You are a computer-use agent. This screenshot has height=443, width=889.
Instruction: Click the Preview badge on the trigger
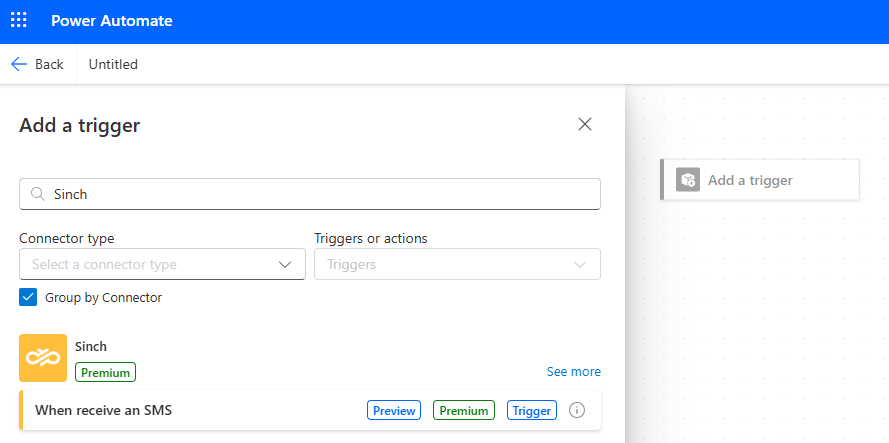pos(394,410)
